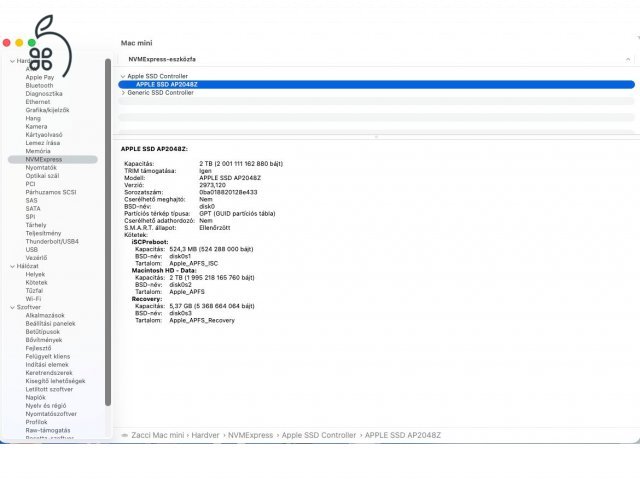
Task: Select SAS in the sidebar
Action: 31,200
